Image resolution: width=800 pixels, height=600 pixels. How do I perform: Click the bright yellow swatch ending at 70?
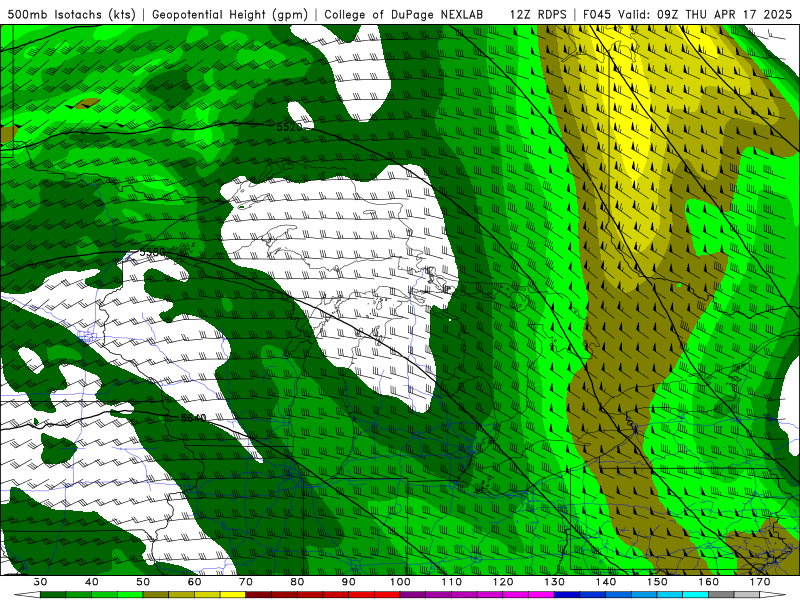click(233, 595)
